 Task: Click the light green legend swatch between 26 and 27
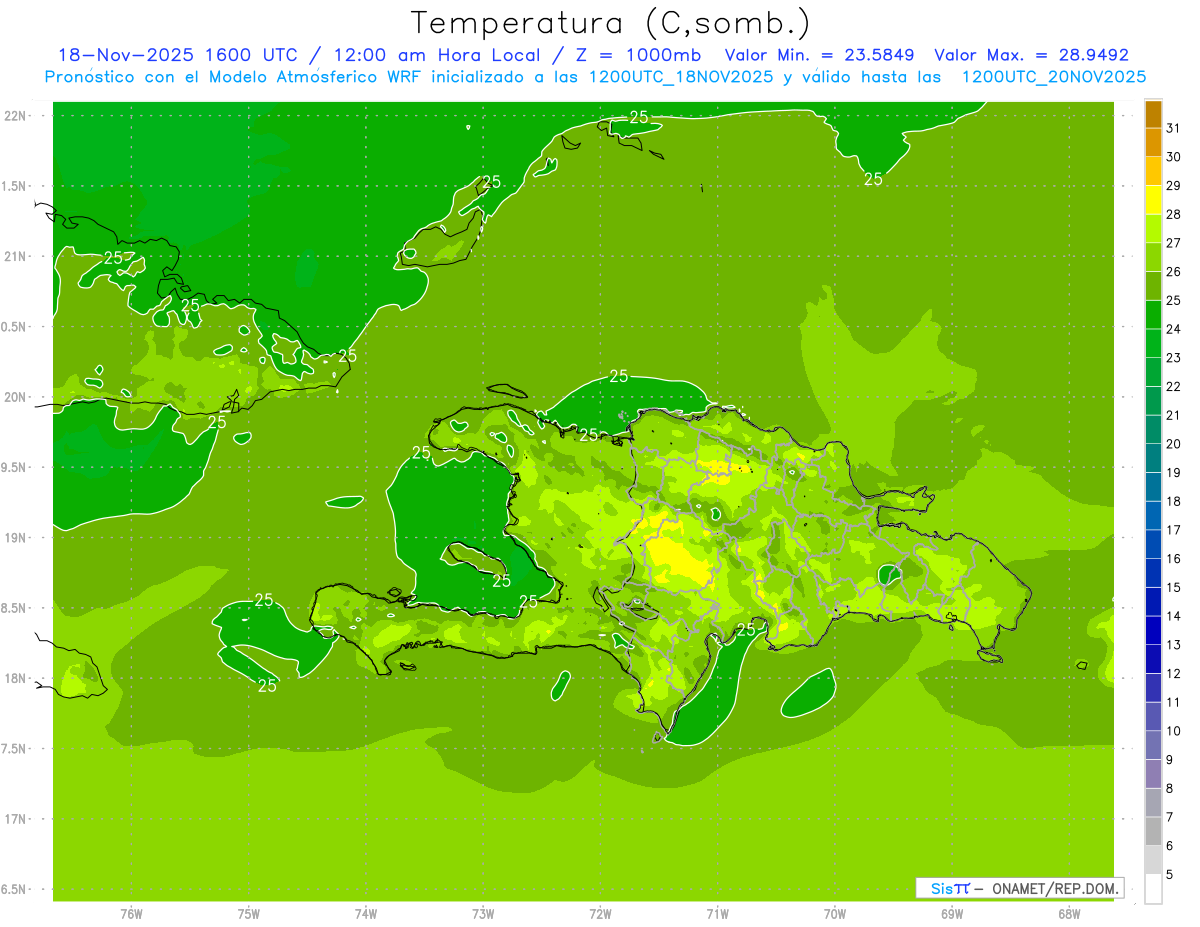(1153, 258)
